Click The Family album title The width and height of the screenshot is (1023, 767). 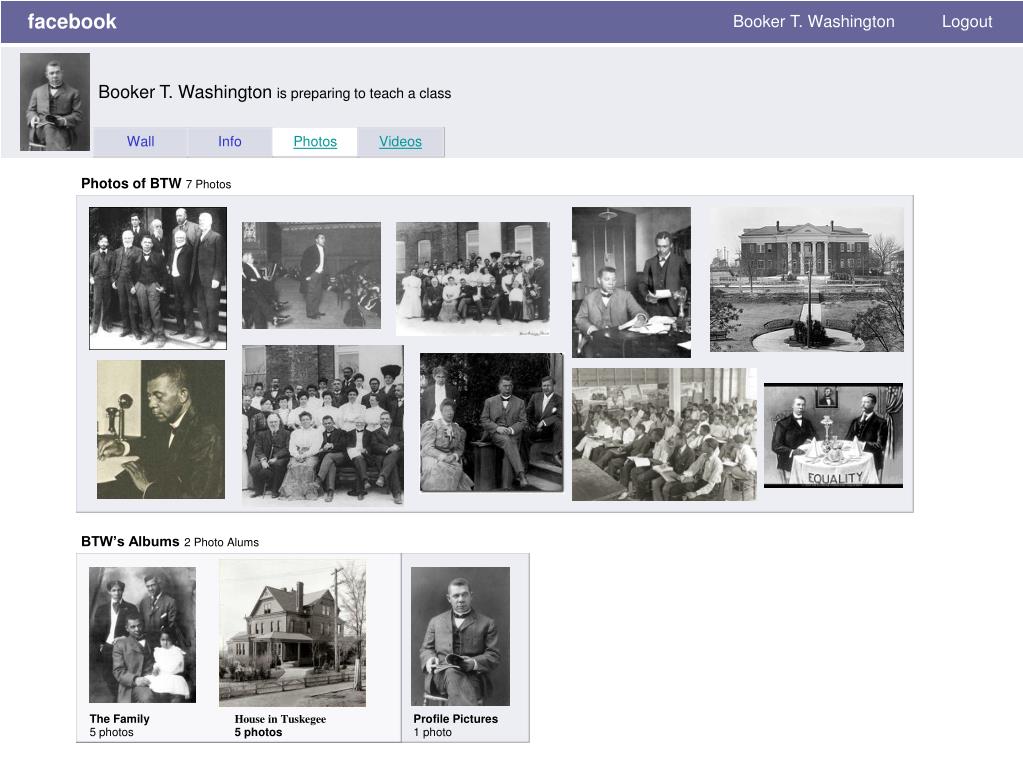coord(119,719)
